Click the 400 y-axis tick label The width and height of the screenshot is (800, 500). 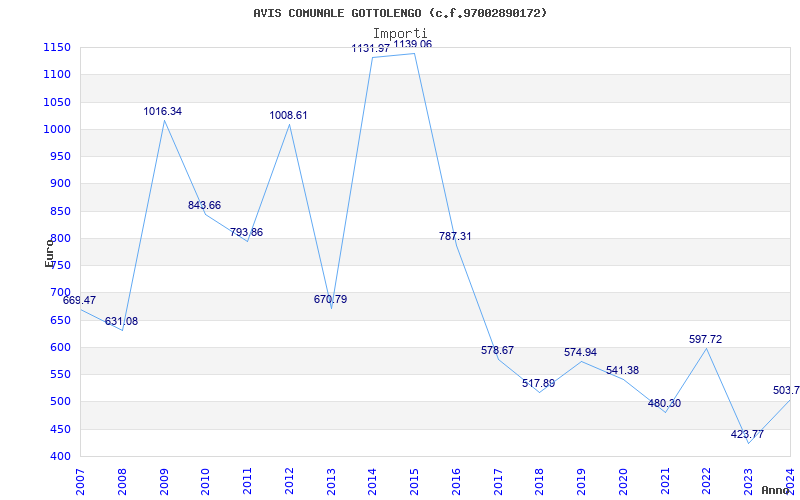point(60,457)
